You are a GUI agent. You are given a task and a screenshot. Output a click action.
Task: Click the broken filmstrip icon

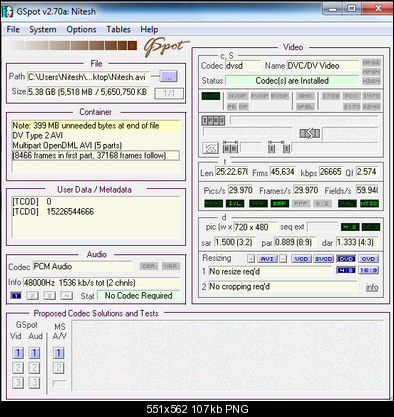click(x=310, y=134)
